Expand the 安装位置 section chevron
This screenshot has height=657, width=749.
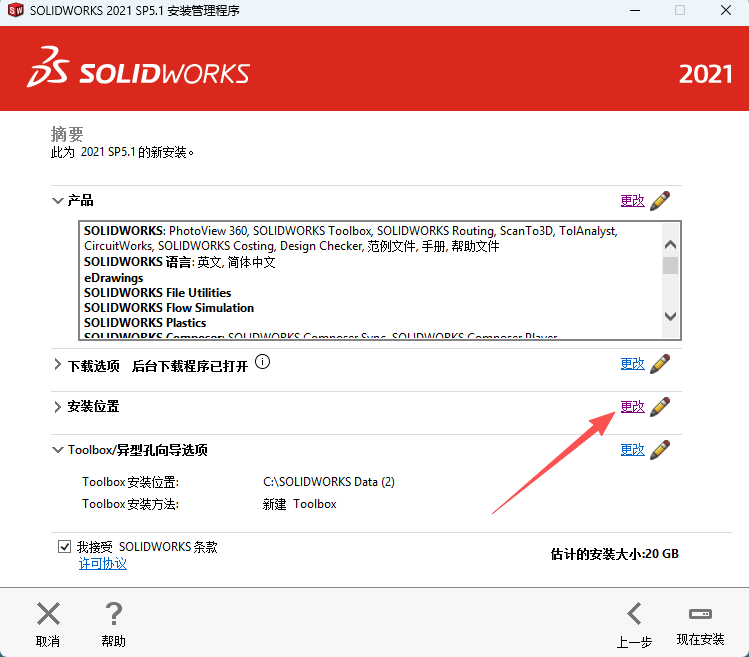[x=57, y=407]
